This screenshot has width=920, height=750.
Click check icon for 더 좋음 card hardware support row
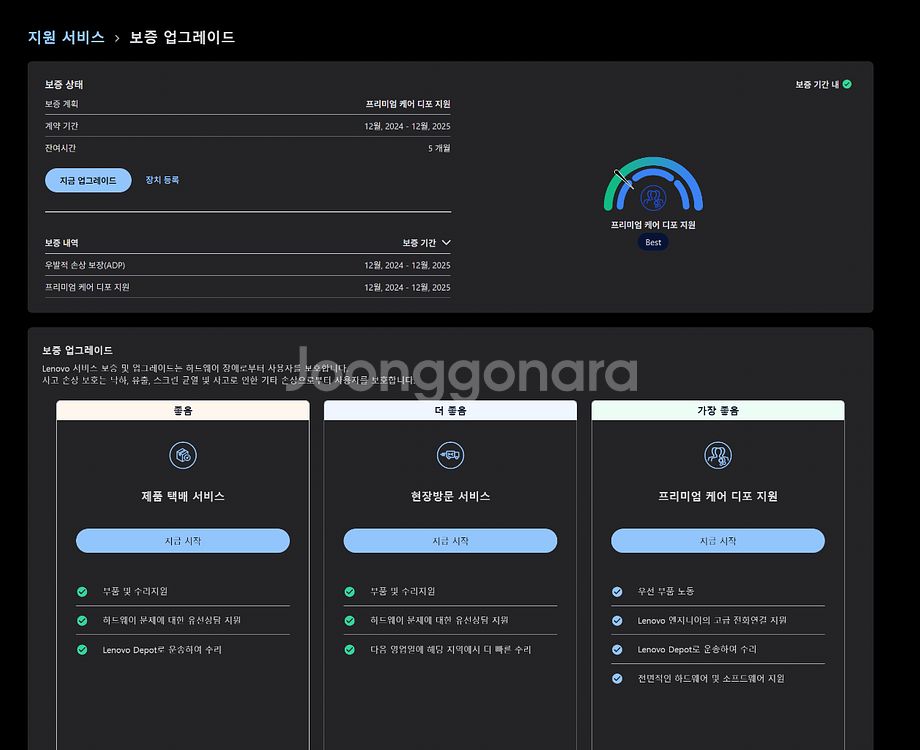pos(350,620)
